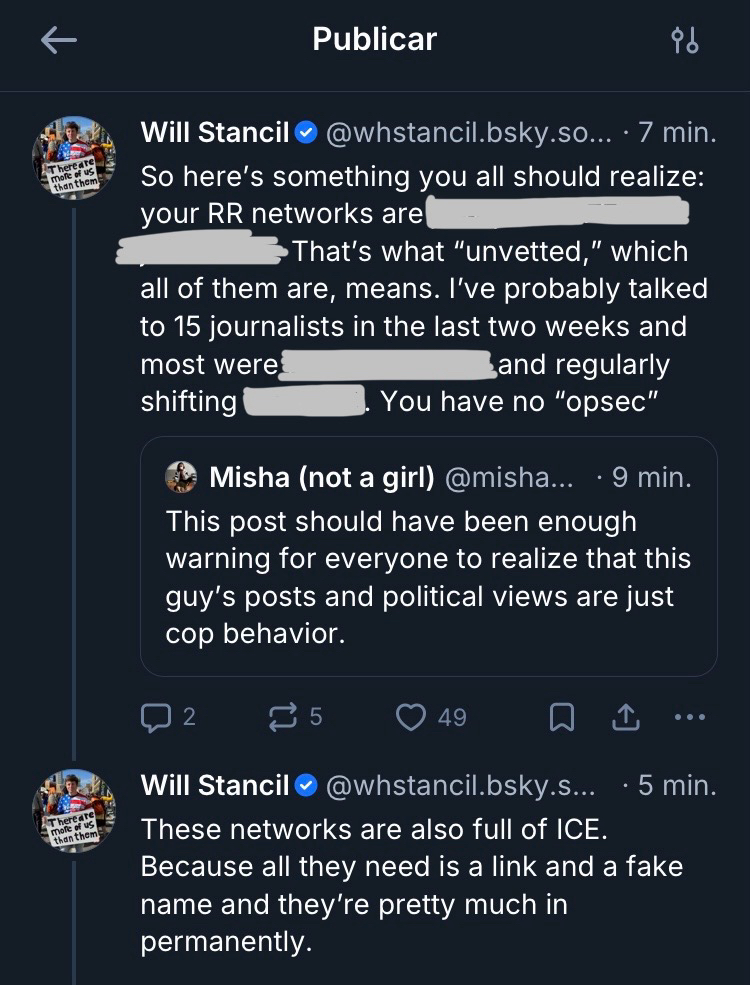Image resolution: width=750 pixels, height=985 pixels.
Task: Open thread settings filter icon
Action: point(685,40)
